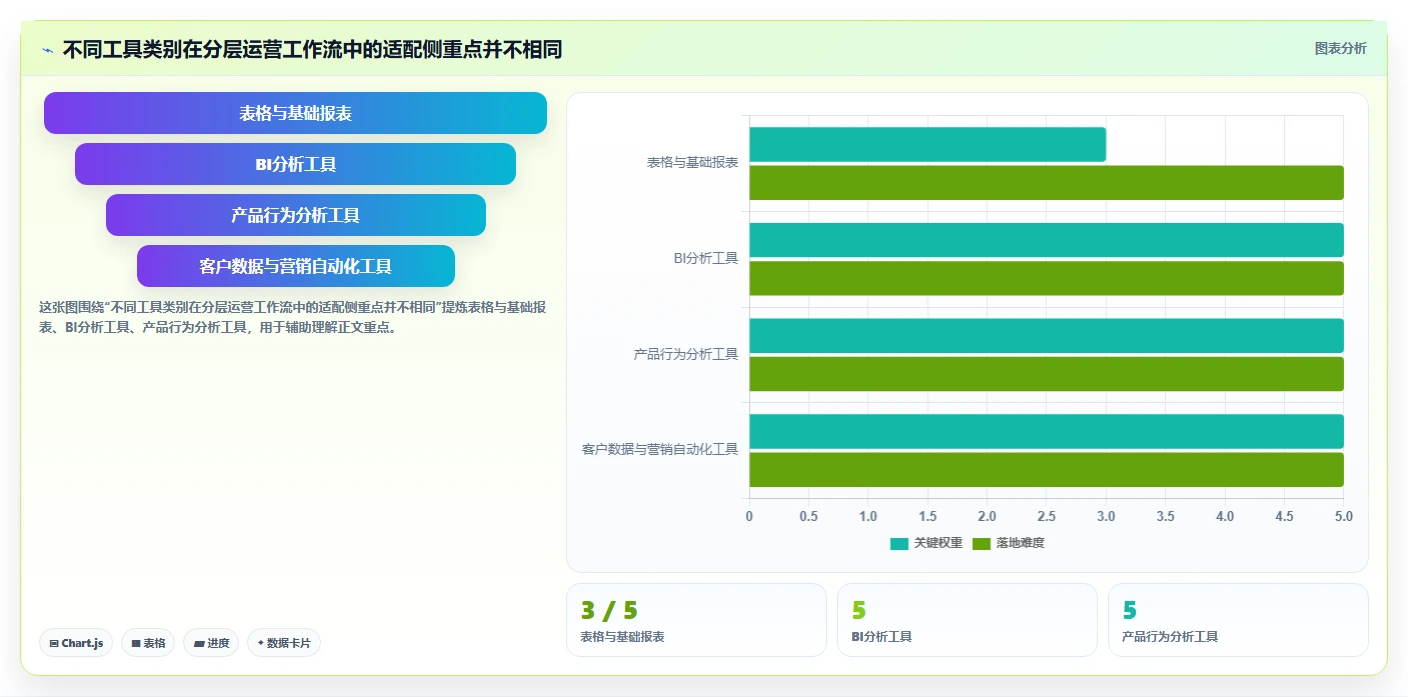1408x697 pixels.
Task: Toggle the 落地难度 legend swatch
Action: (x=981, y=543)
